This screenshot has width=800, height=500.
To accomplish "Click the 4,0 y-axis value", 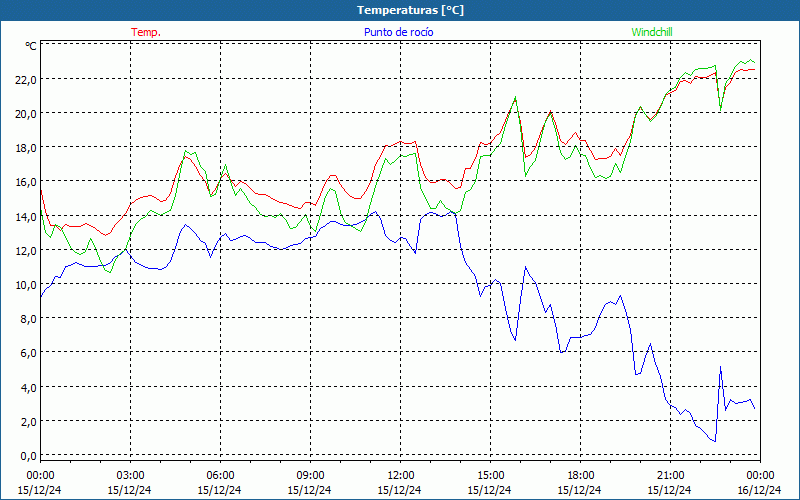I will click(x=29, y=387).
